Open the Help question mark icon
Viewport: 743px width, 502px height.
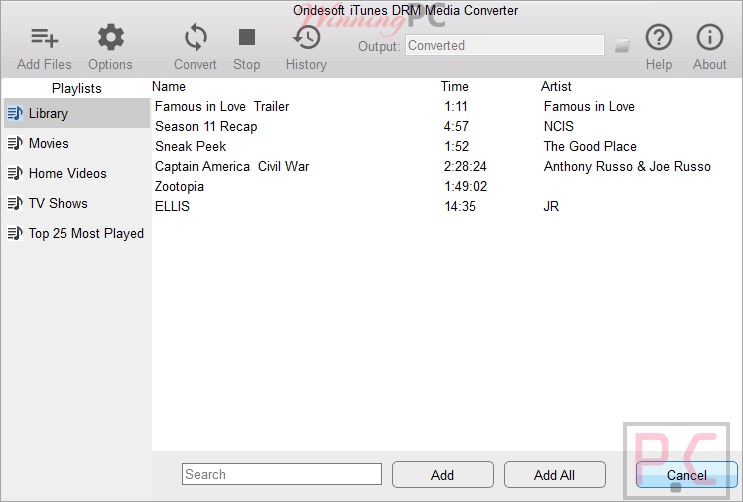pos(659,37)
